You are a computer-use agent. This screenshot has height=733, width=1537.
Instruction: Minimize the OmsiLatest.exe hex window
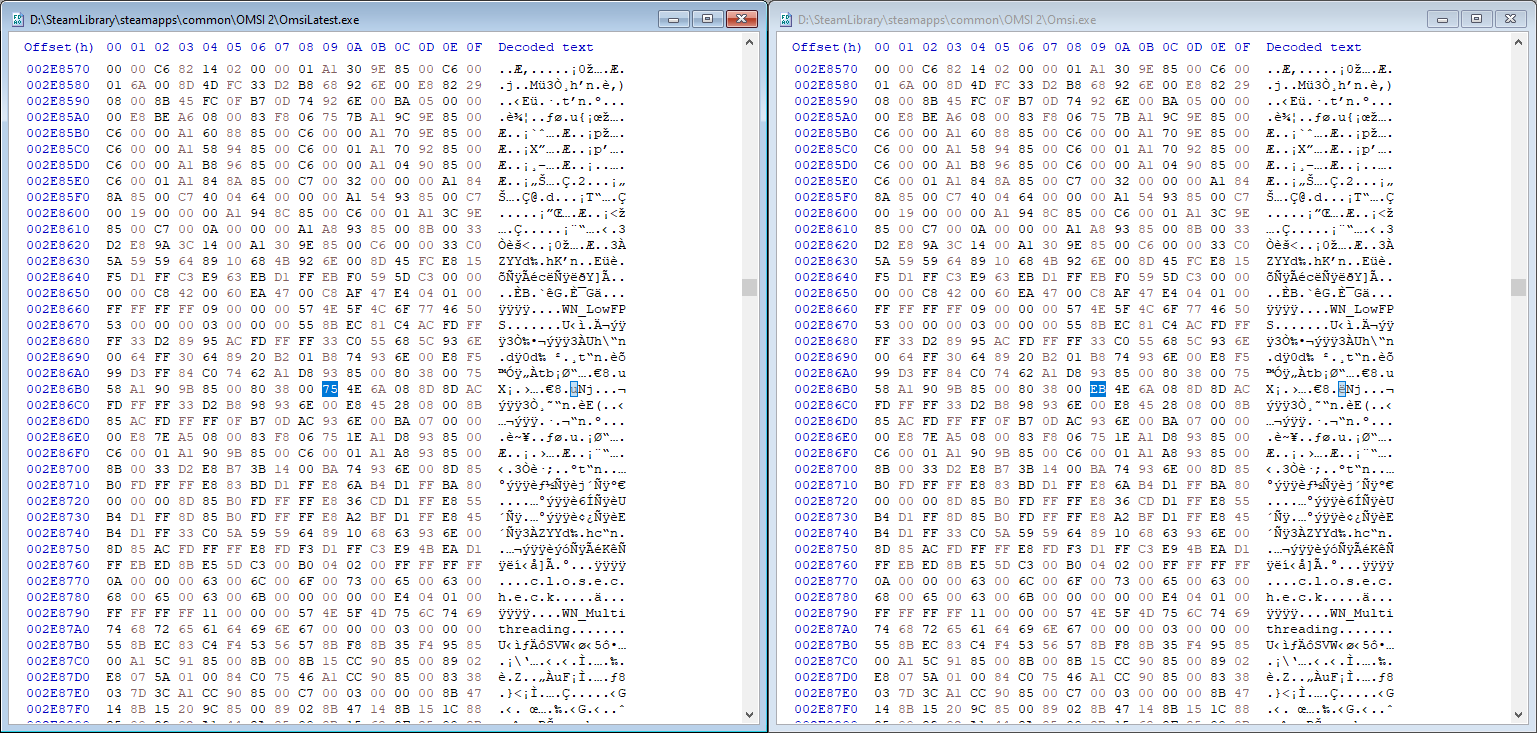674,19
